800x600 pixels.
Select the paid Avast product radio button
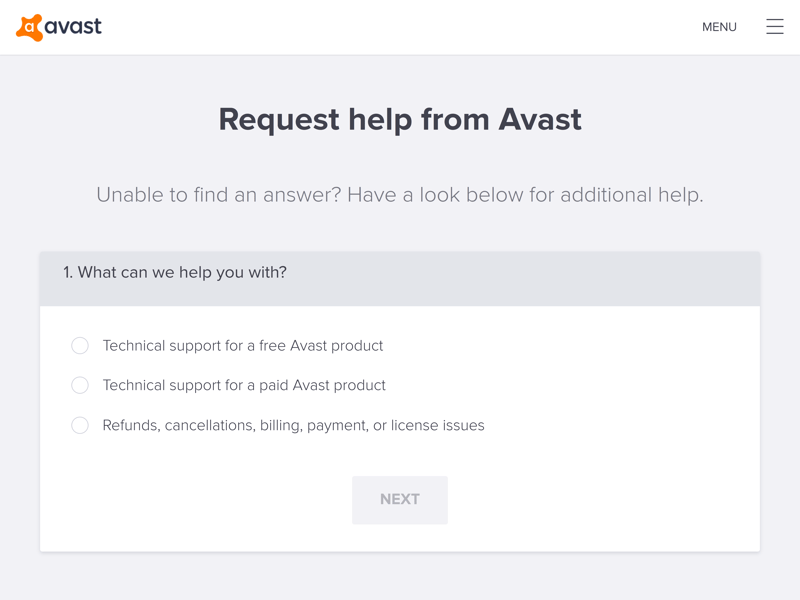pyautogui.click(x=80, y=385)
